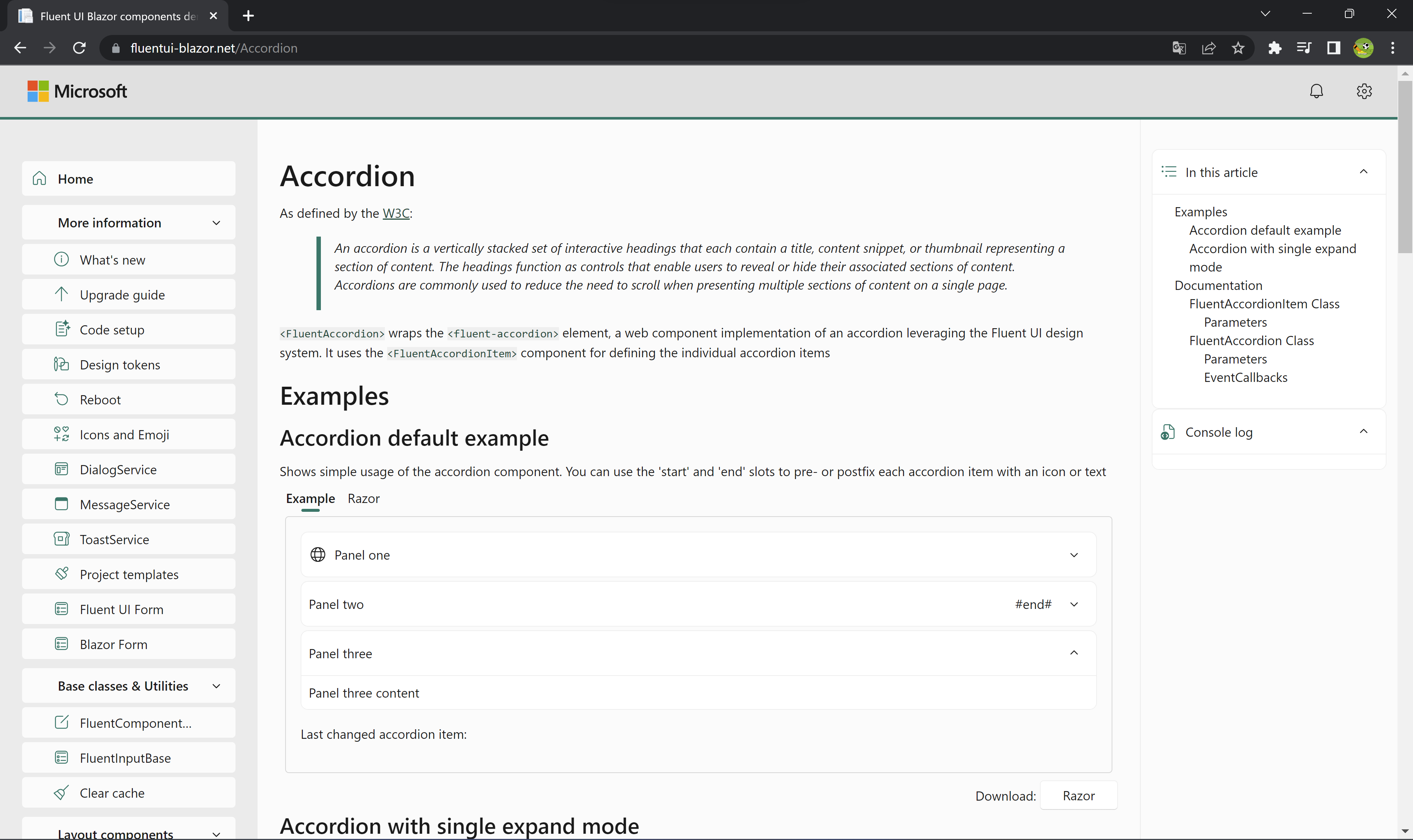The image size is (1413, 840).
Task: Open the Chrome three-dot menu
Action: click(1393, 48)
